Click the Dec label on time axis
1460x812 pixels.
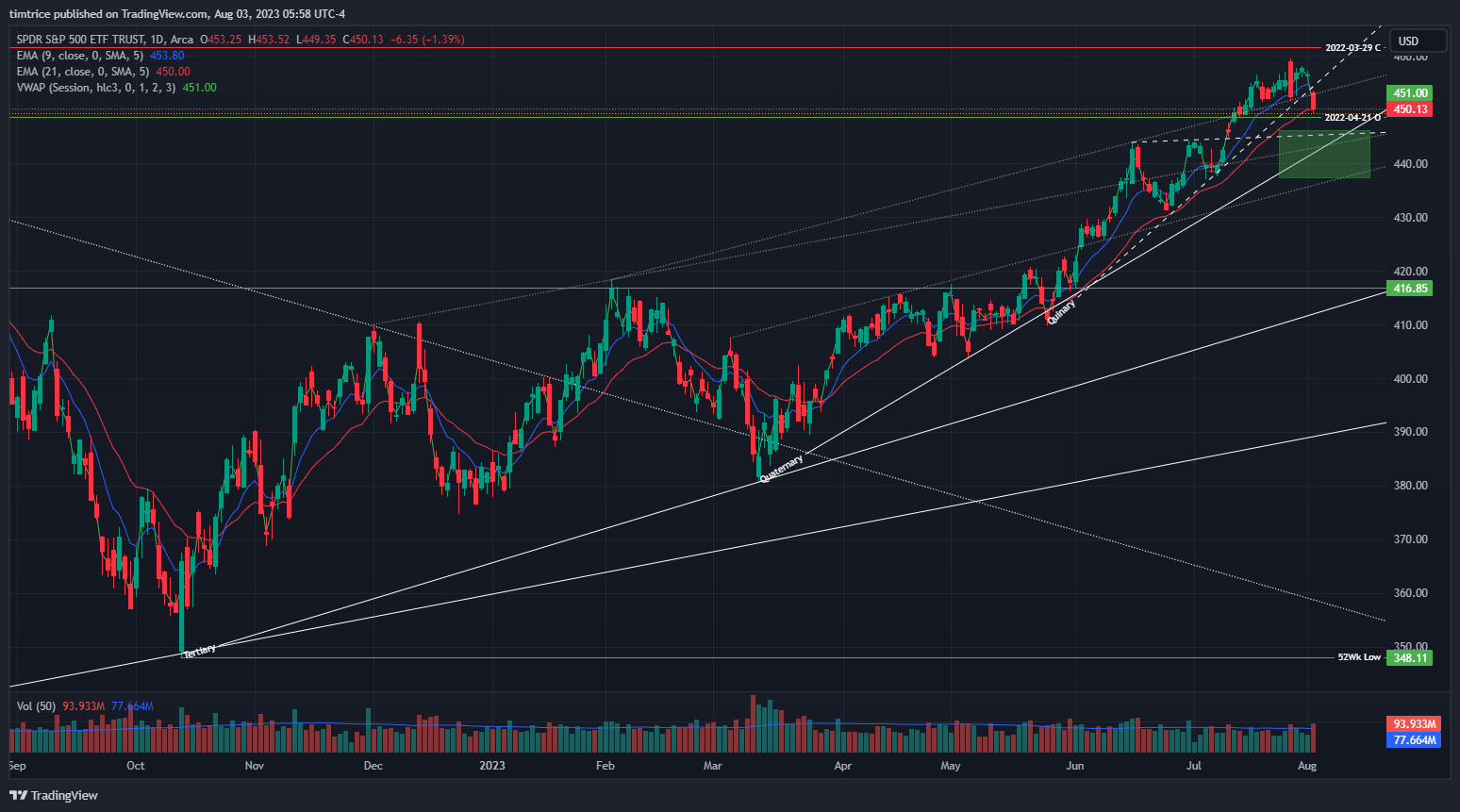(373, 766)
